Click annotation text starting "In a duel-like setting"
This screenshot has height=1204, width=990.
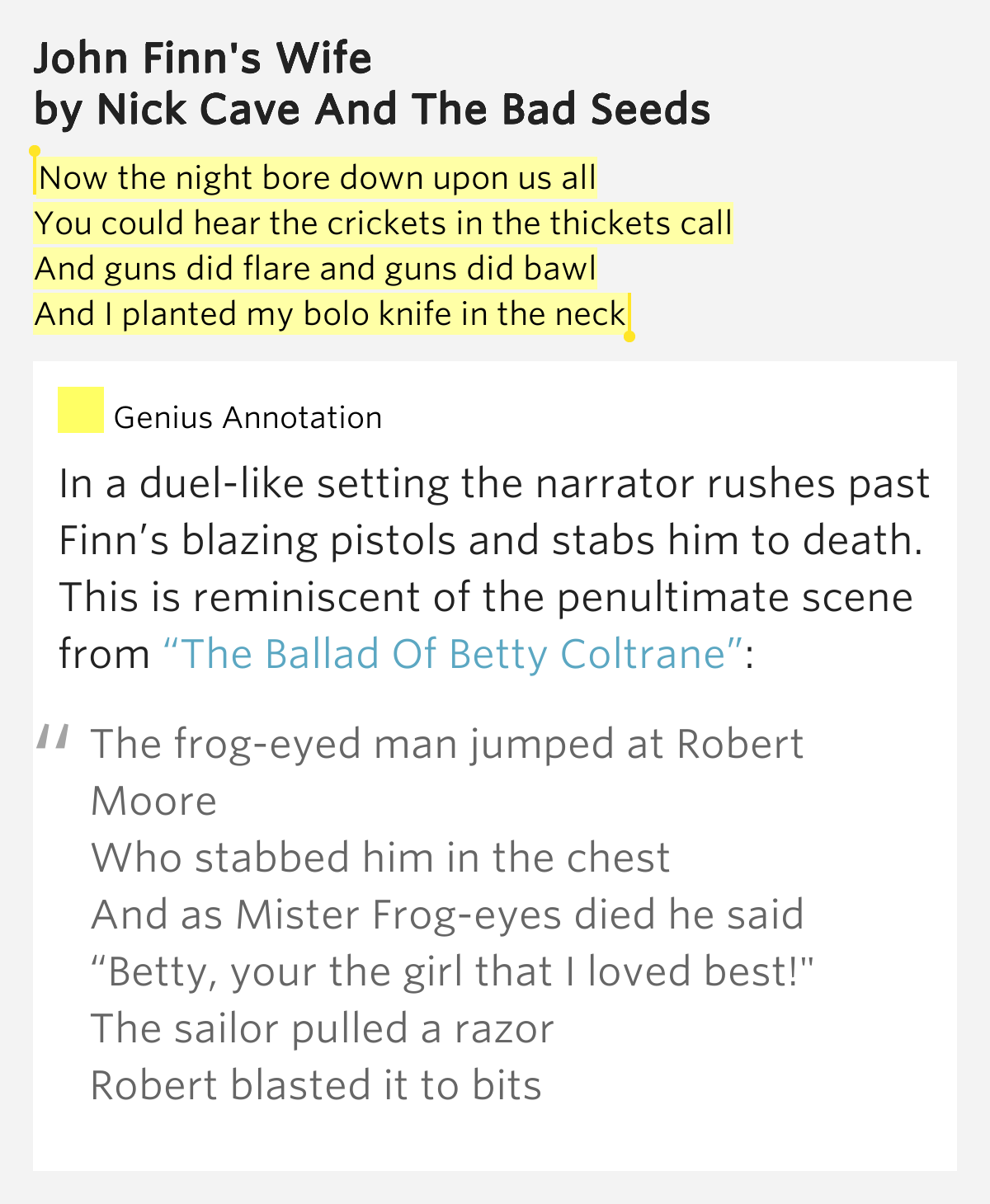[x=494, y=484]
